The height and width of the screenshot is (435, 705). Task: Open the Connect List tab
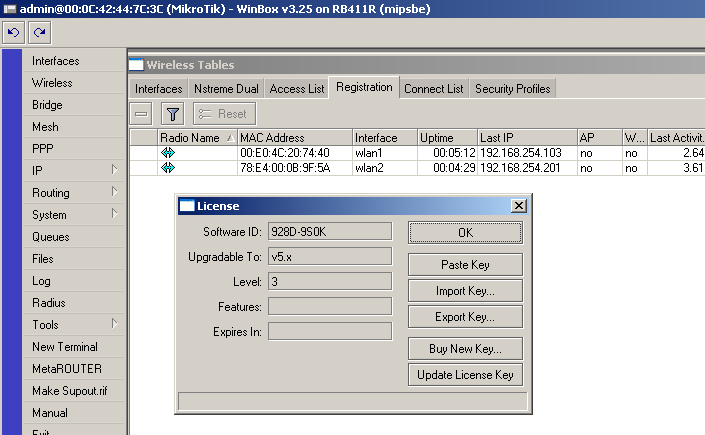pos(433,89)
